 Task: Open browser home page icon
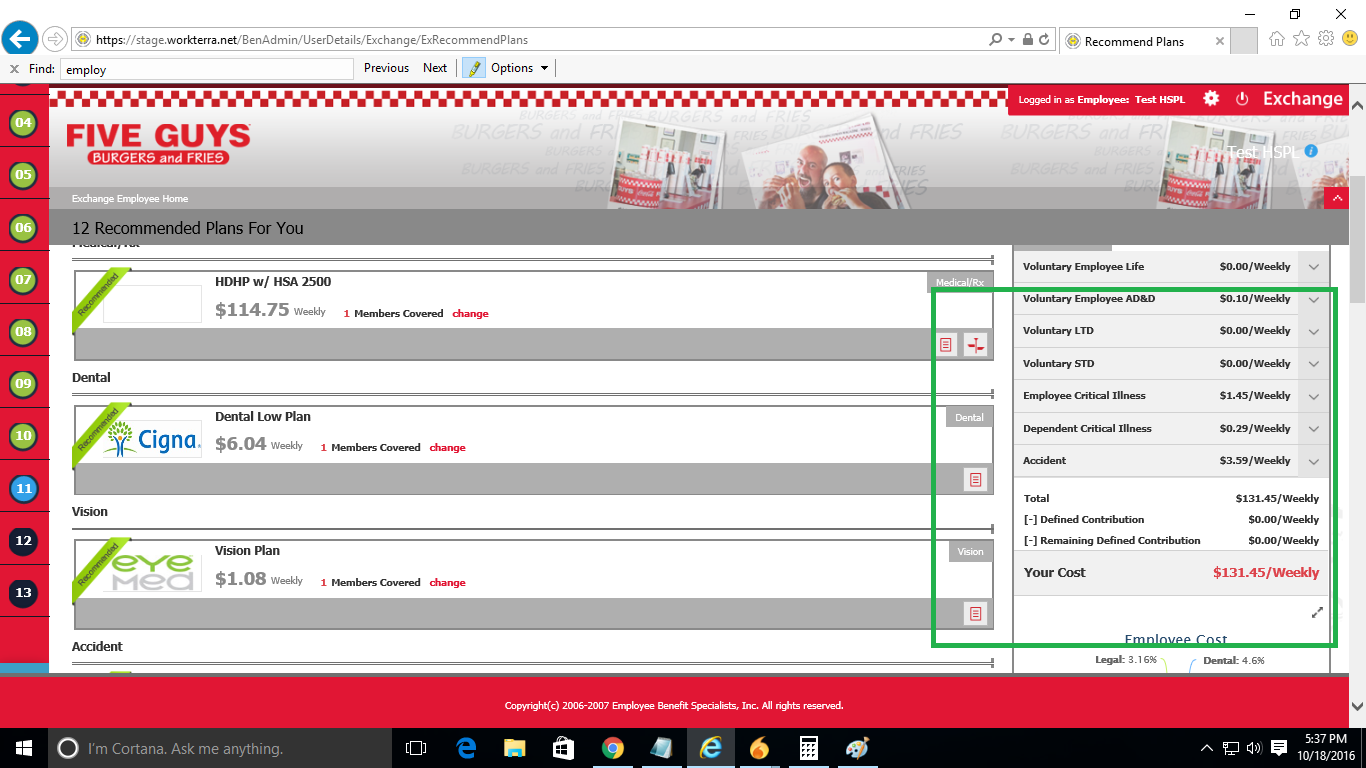(1277, 39)
